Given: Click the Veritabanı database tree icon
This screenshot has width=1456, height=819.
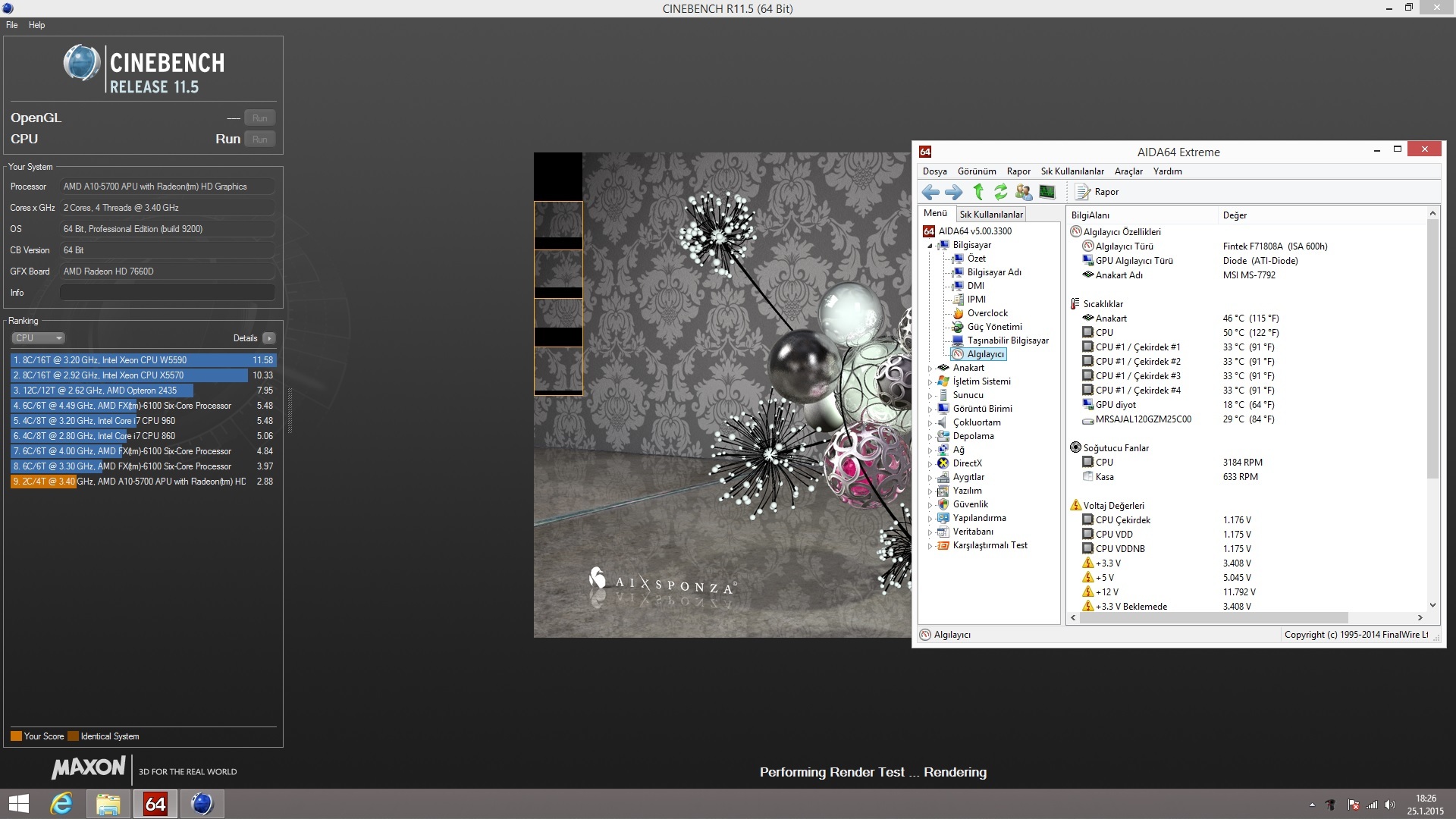Looking at the screenshot, I should [x=943, y=532].
